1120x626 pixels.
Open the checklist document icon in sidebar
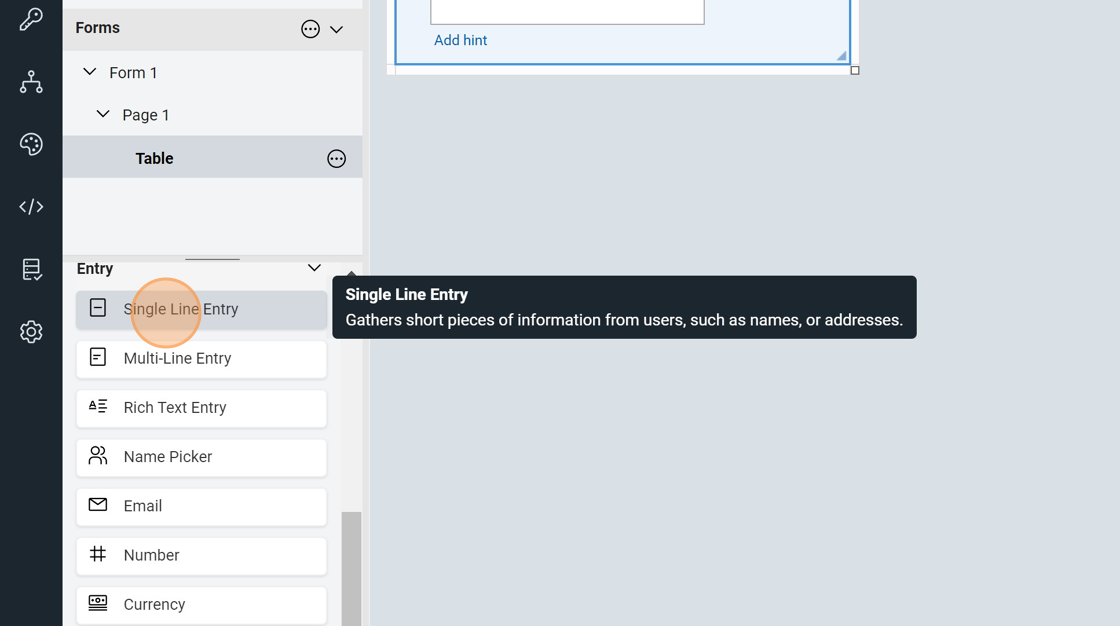click(x=31, y=269)
